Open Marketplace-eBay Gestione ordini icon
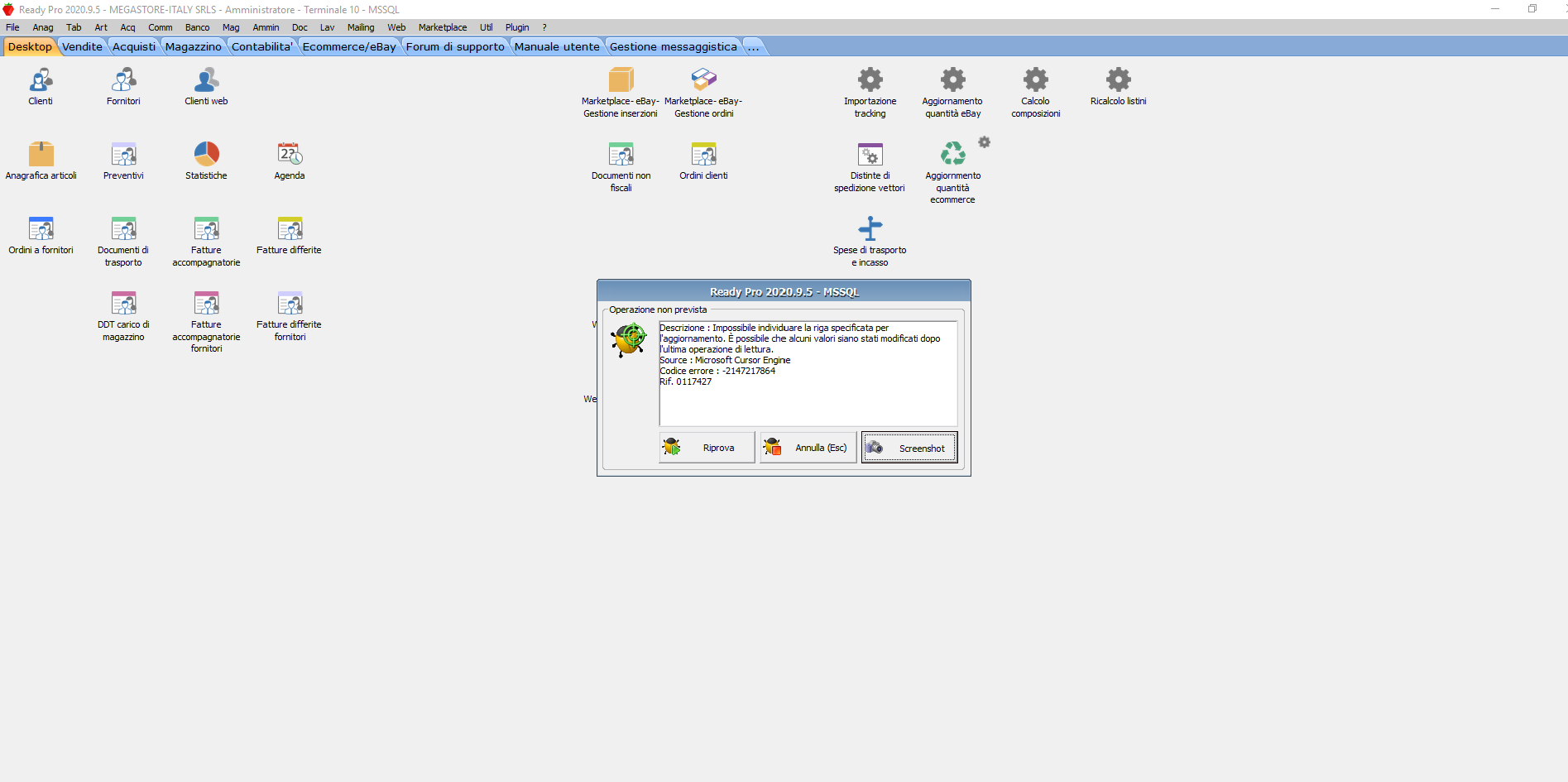This screenshot has width=1568, height=782. pos(704,80)
